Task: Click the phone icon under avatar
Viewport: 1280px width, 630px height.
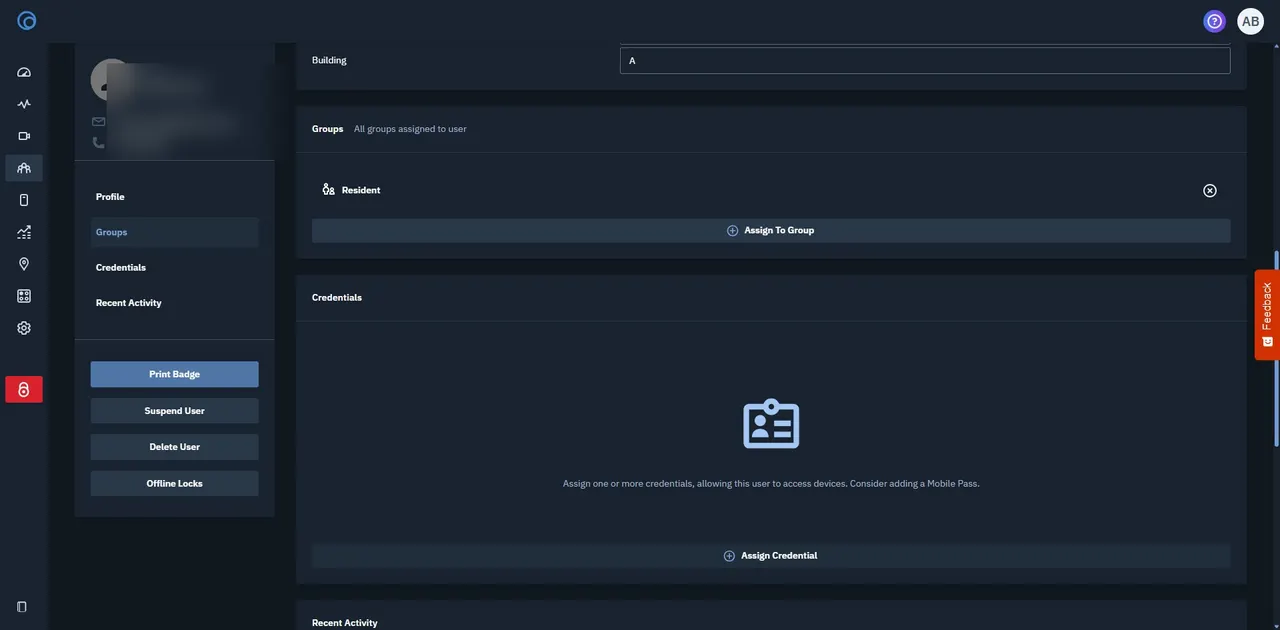Action: coord(98,143)
